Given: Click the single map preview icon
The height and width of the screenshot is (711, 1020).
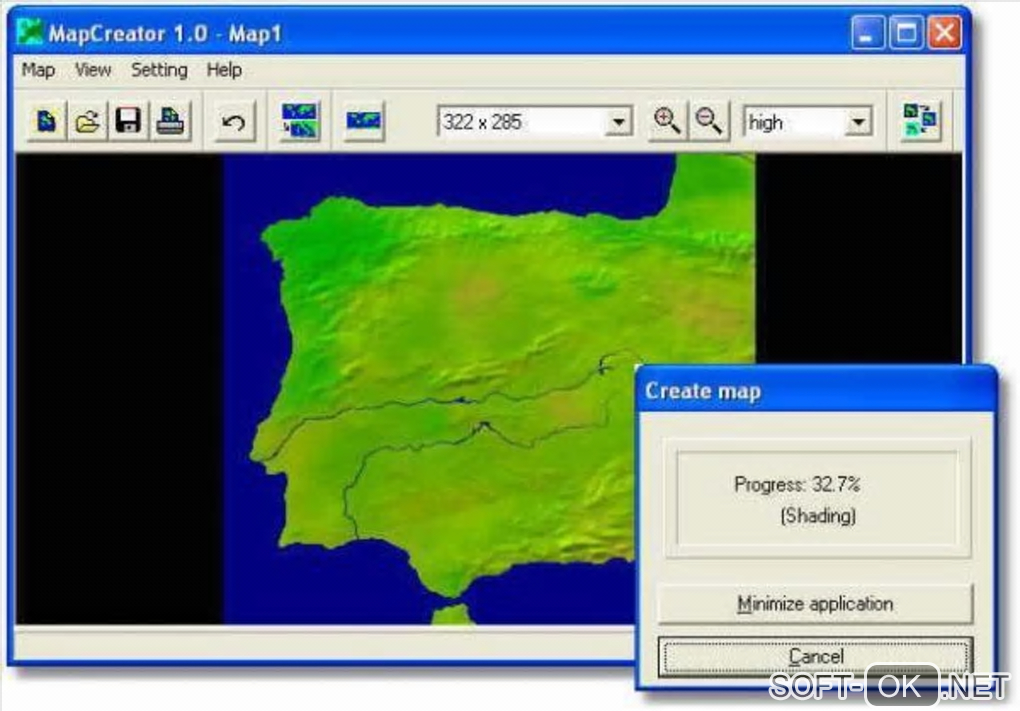Looking at the screenshot, I should coord(364,121).
